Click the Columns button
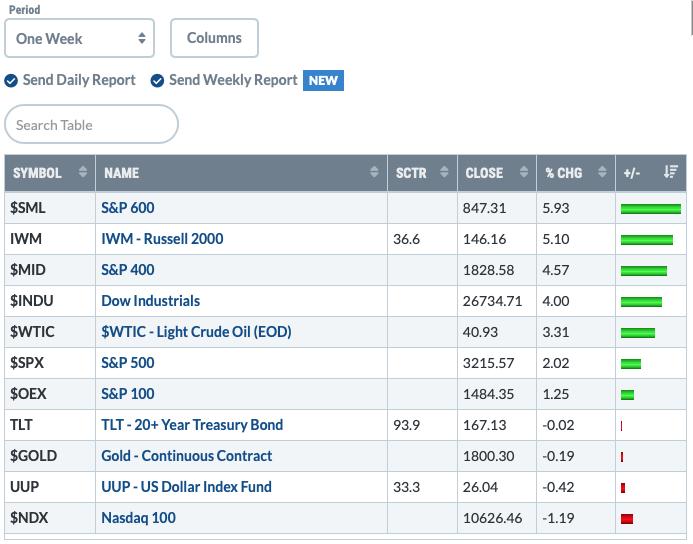693x544 pixels. (214, 38)
